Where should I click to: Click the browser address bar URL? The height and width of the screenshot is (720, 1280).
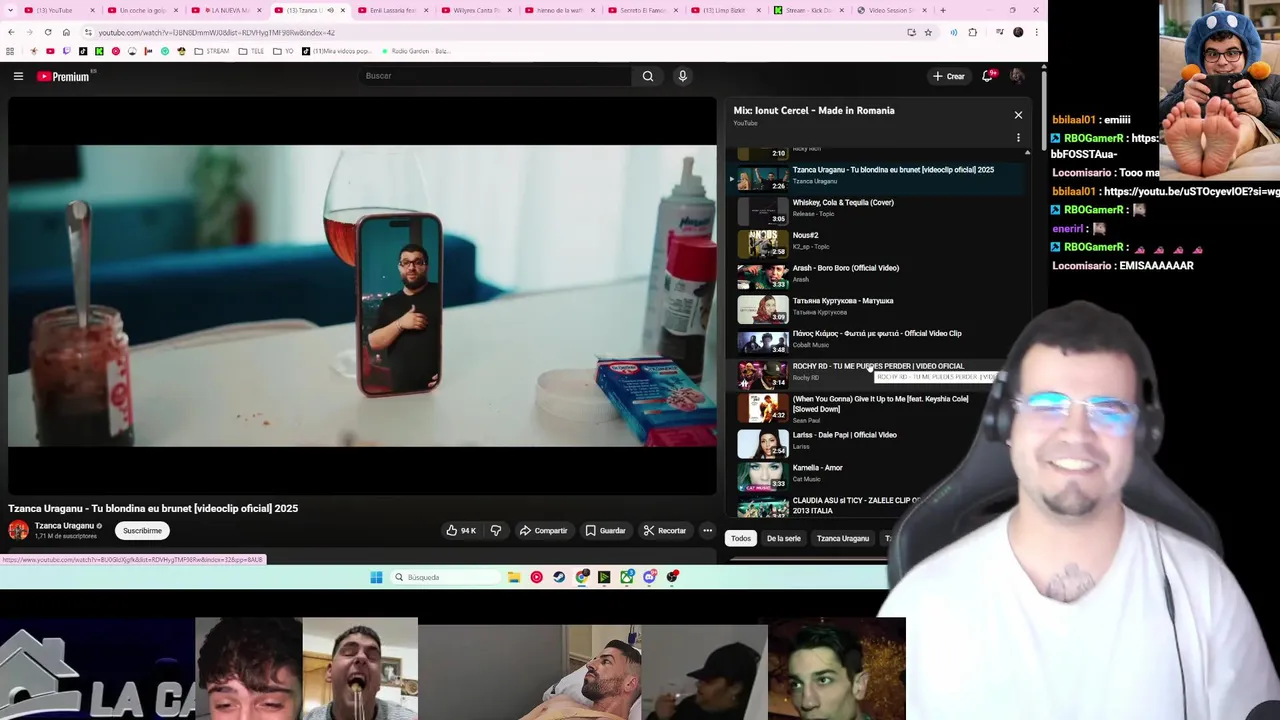(217, 32)
